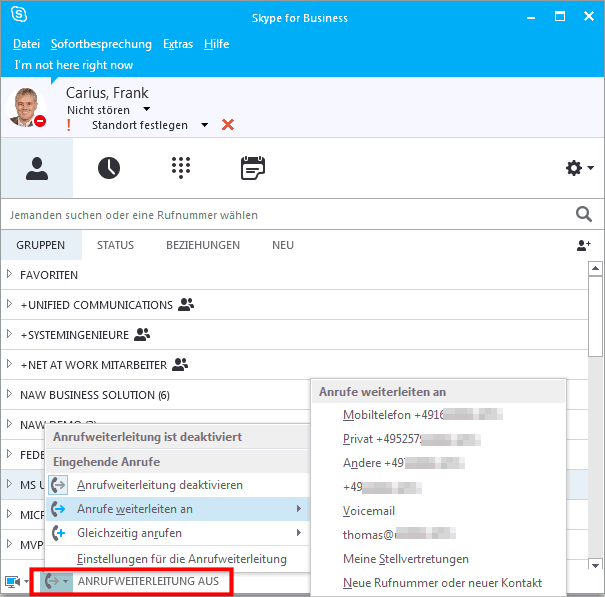This screenshot has width=605, height=597.
Task: Forward calls to Andere number
Action: click(x=438, y=463)
